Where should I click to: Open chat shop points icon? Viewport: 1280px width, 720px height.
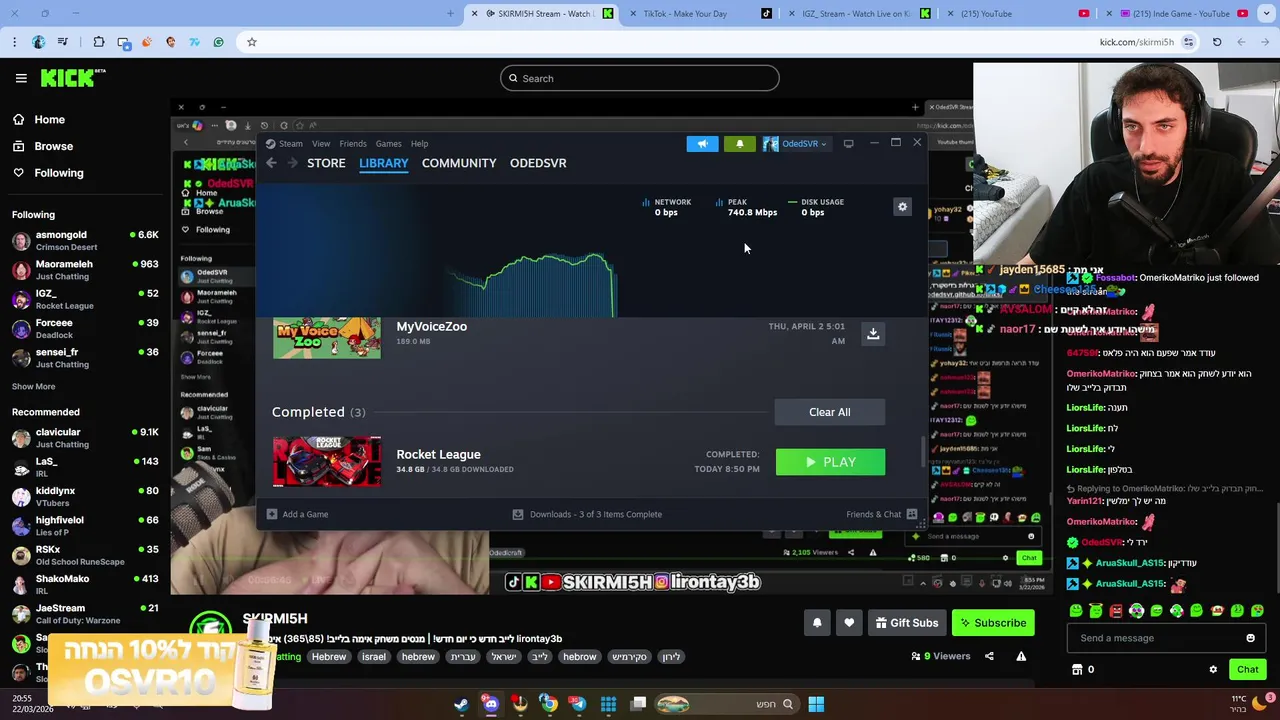pyautogui.click(x=1077, y=670)
